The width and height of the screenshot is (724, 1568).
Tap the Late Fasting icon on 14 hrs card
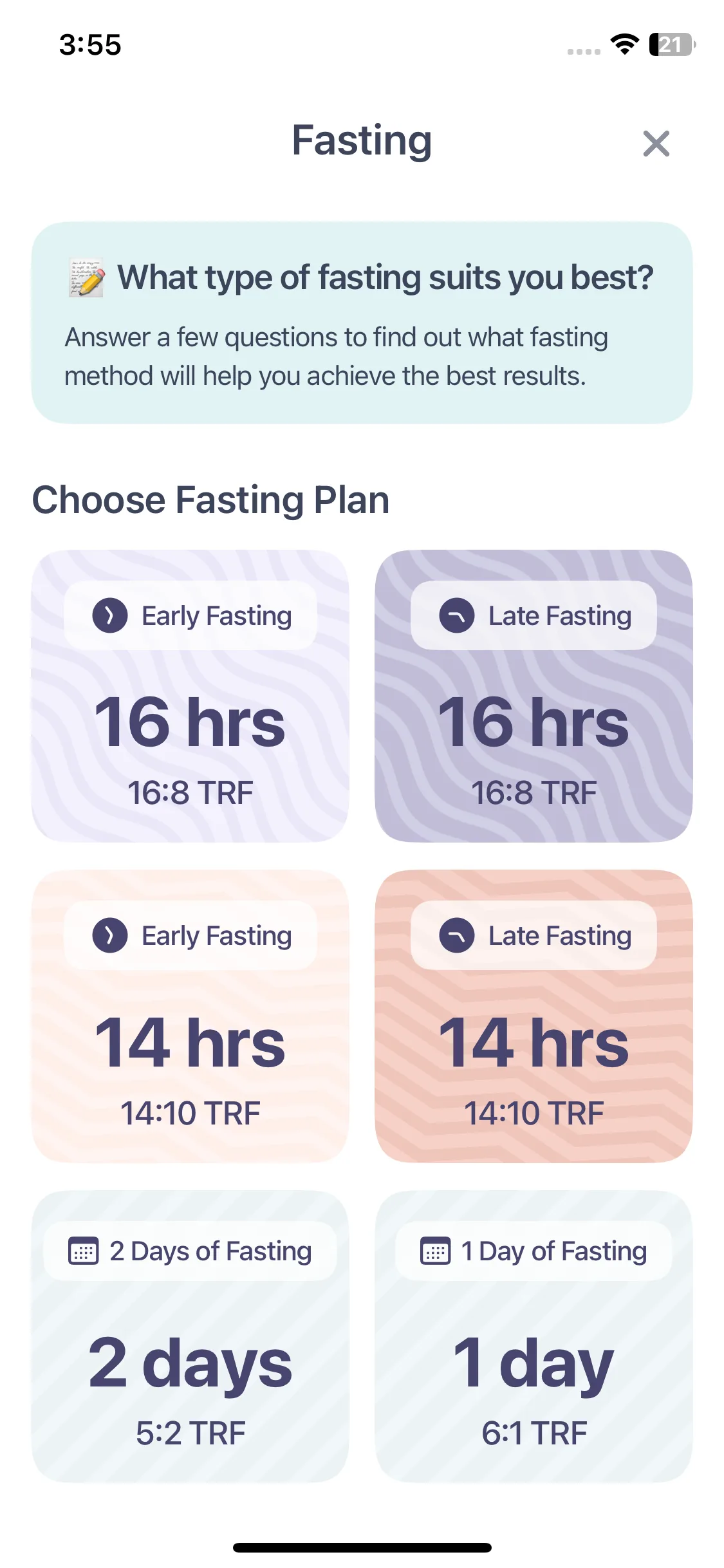[457, 935]
